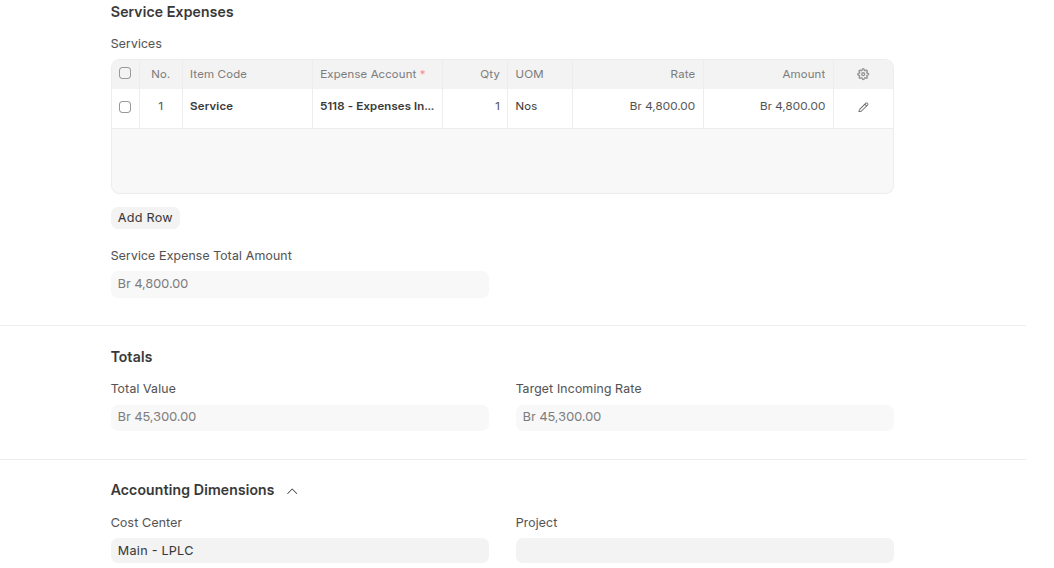This screenshot has height=568, width=1054.
Task: Open the empty Project link field
Action: [704, 551]
